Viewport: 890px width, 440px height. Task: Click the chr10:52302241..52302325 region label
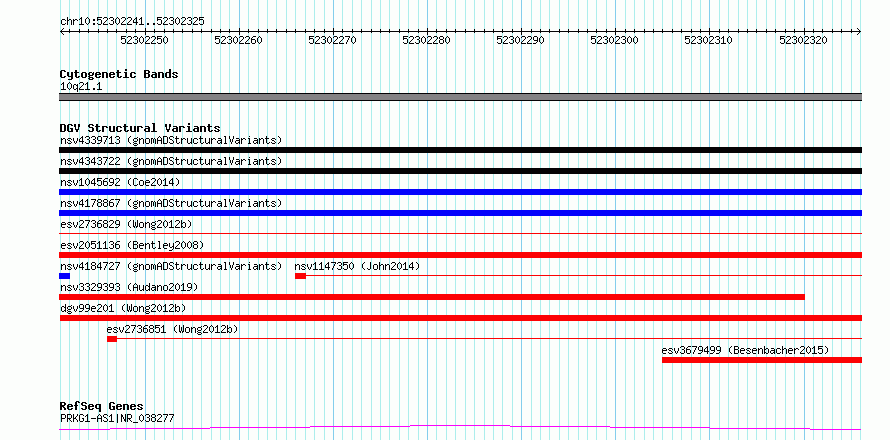[x=132, y=22]
